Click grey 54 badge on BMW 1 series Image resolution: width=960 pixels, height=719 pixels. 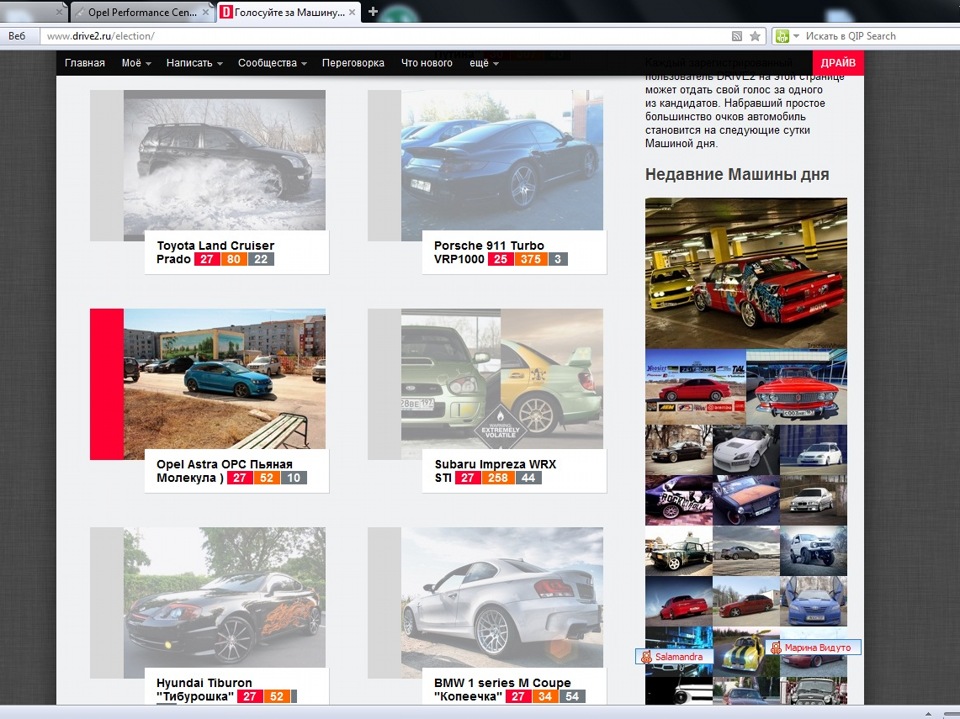click(572, 696)
